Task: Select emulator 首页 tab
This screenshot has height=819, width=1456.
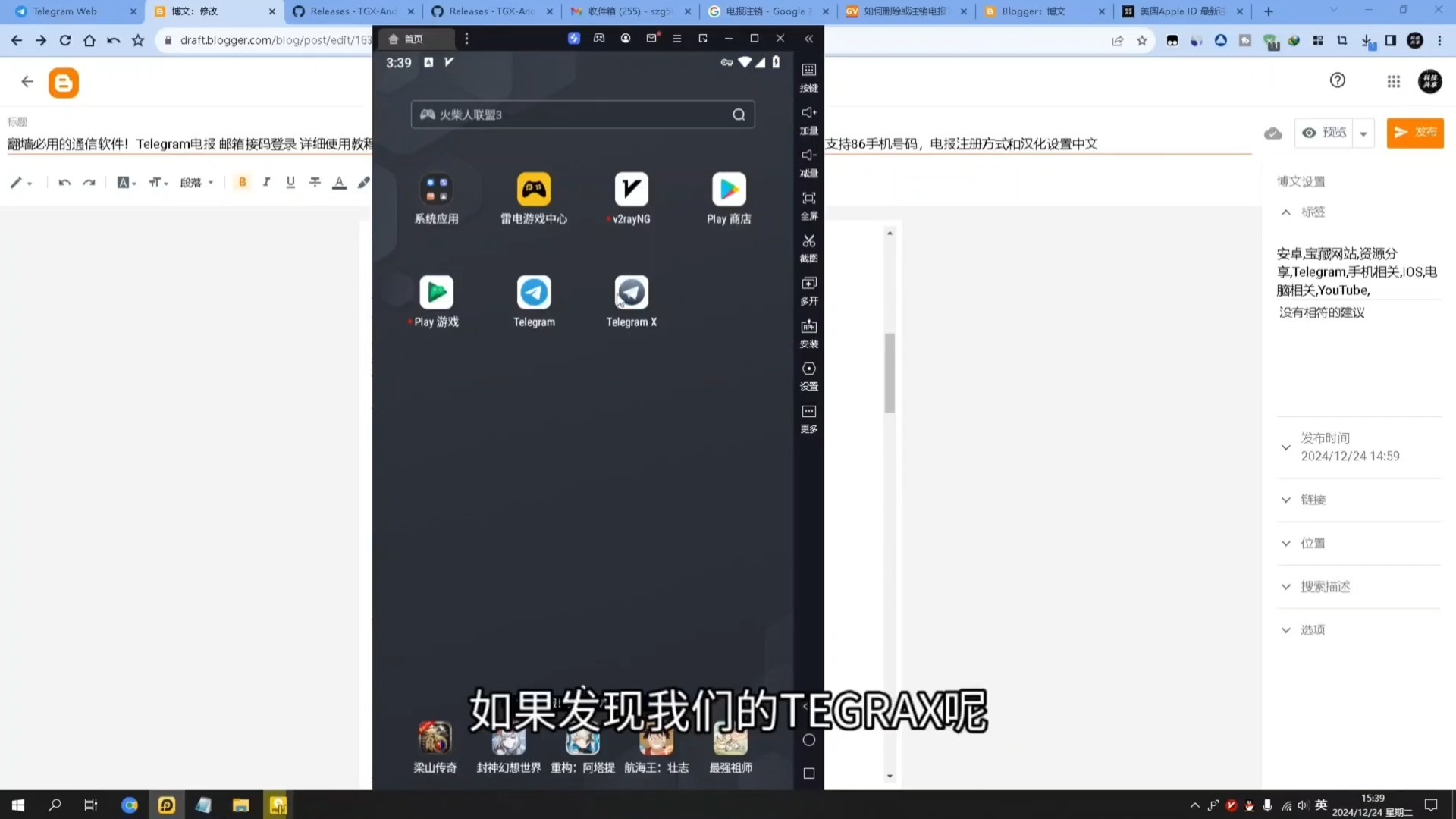Action: pyautogui.click(x=416, y=39)
